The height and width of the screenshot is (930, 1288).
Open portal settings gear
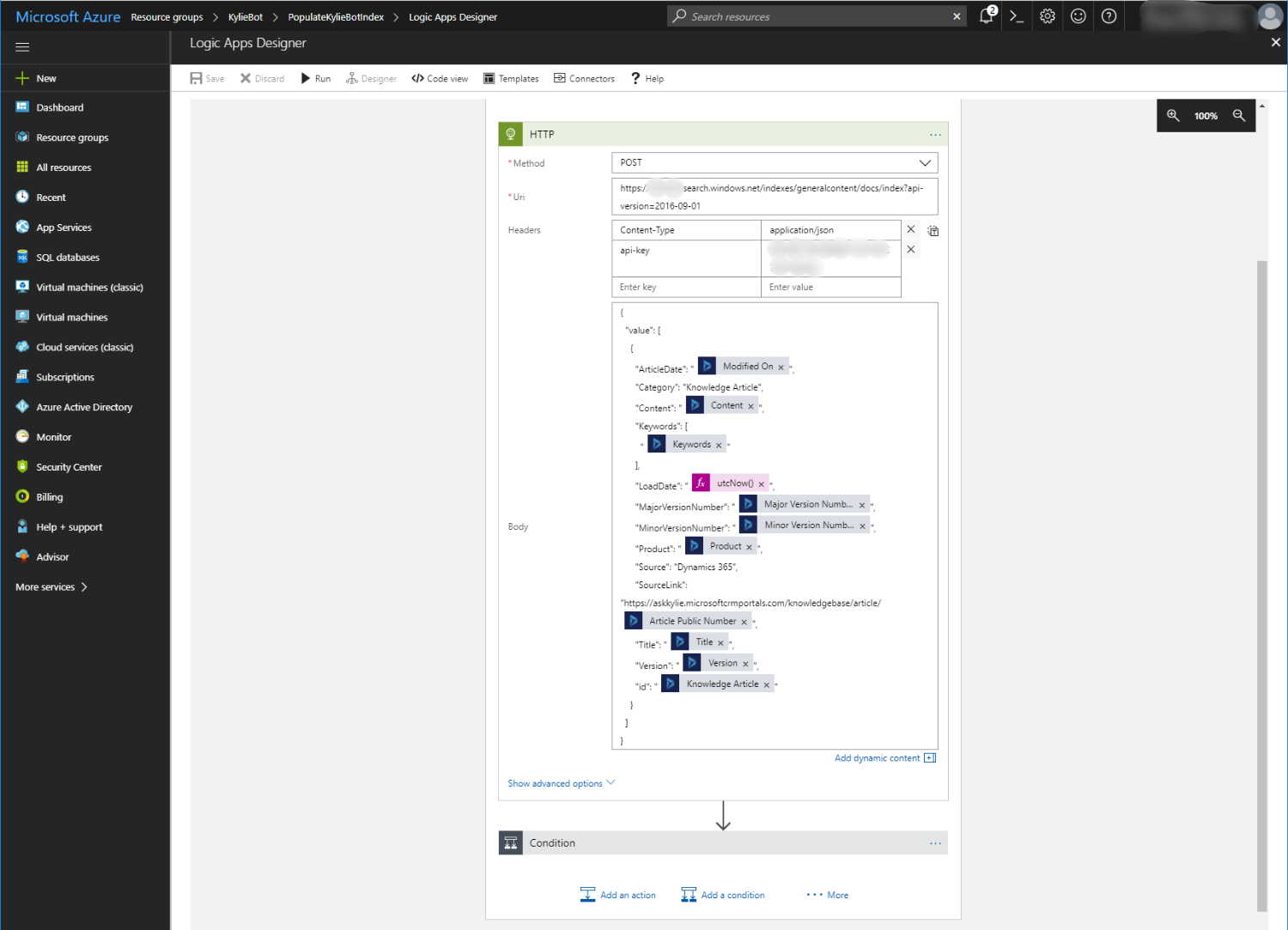[x=1048, y=16]
